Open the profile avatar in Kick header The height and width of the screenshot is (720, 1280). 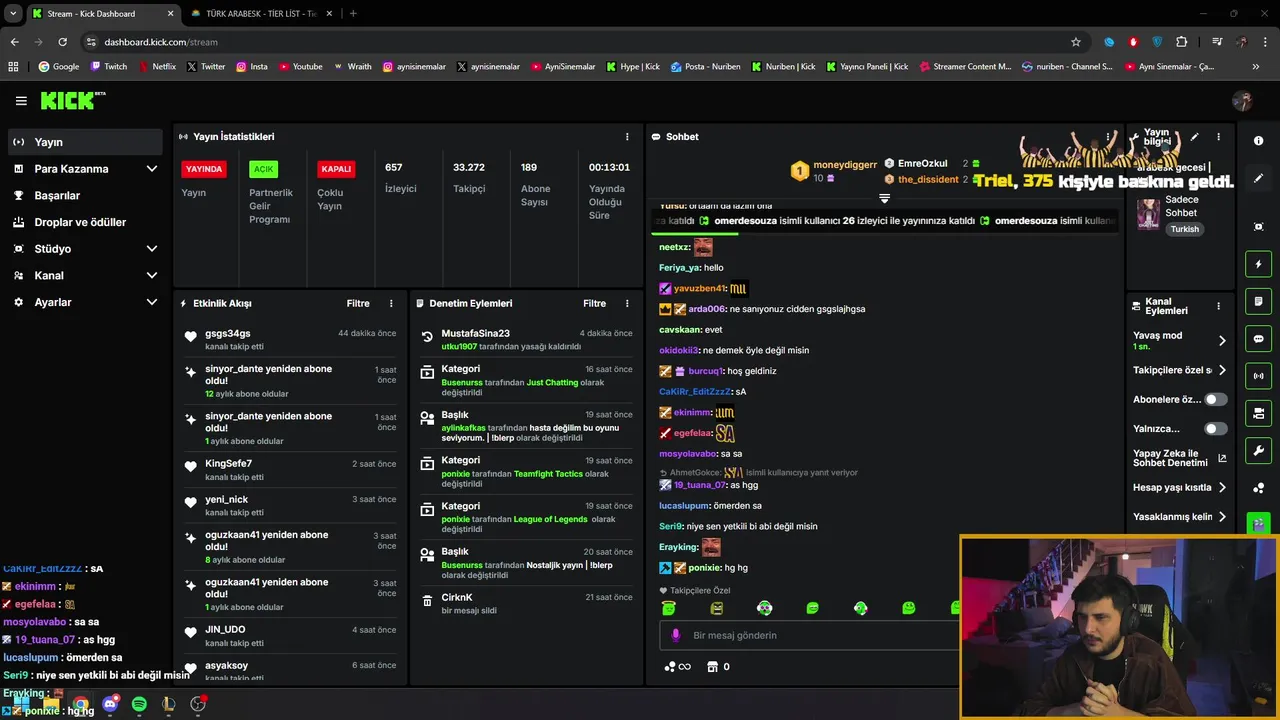pyautogui.click(x=1243, y=101)
